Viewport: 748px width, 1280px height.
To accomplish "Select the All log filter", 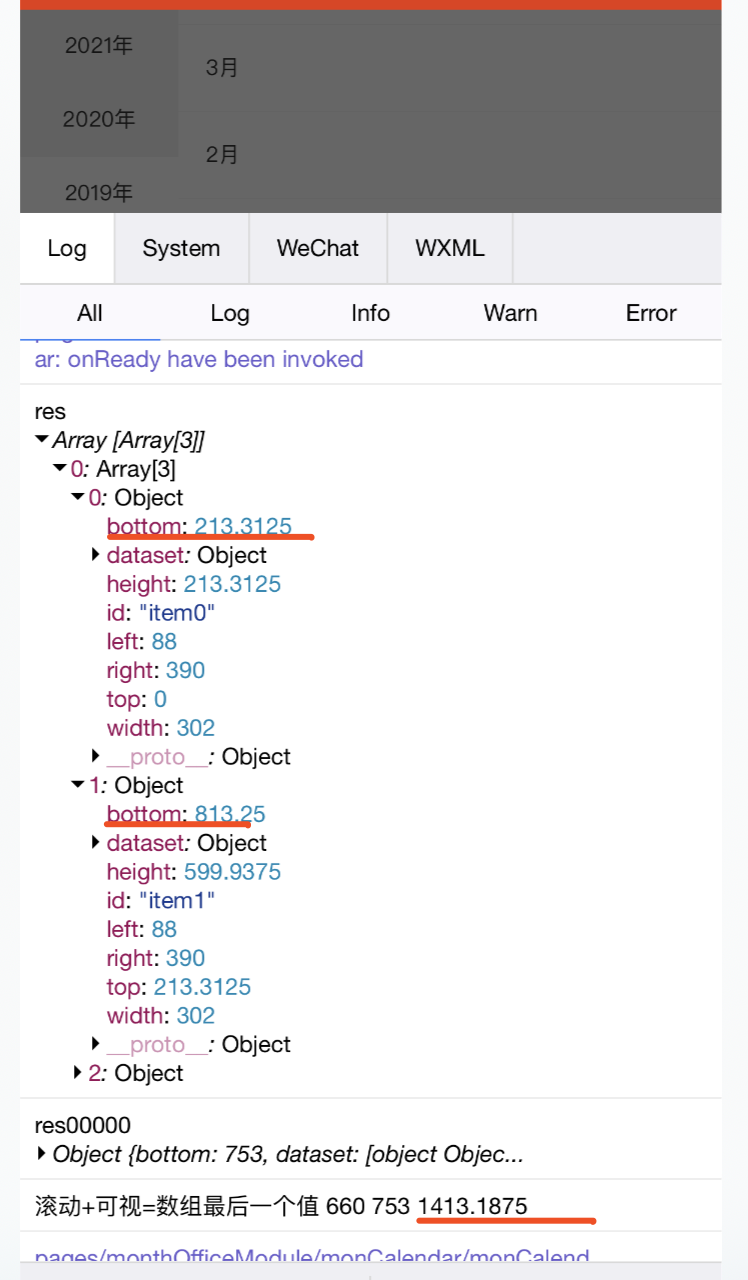I will [x=89, y=313].
